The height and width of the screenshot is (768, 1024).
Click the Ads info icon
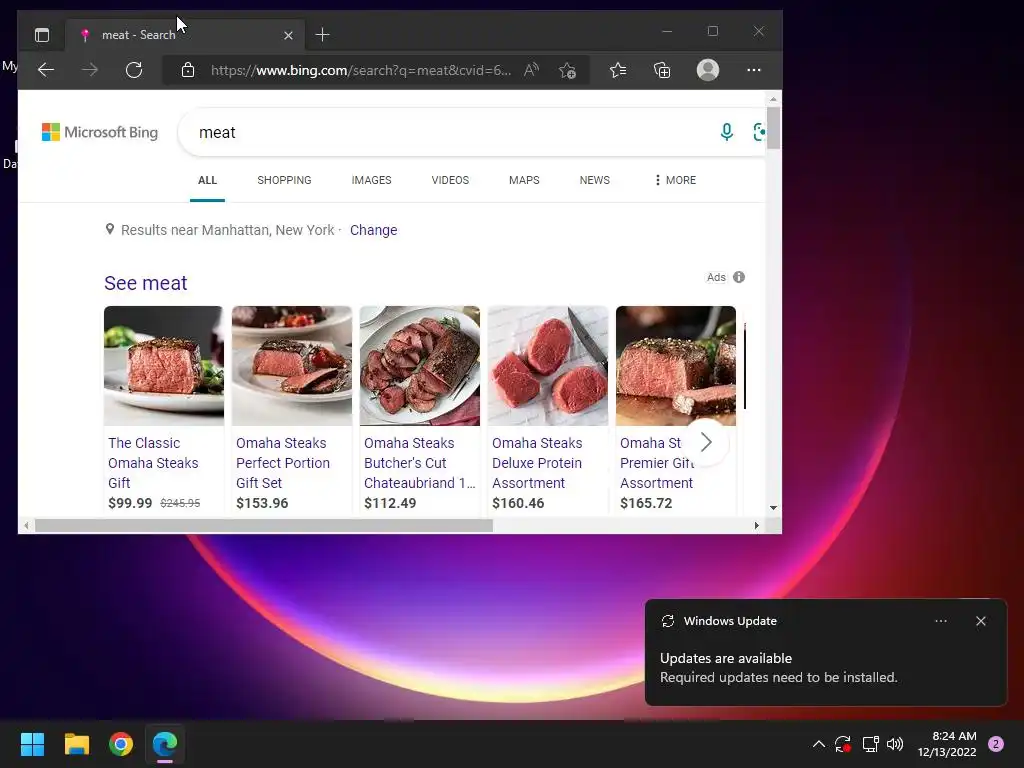pyautogui.click(x=739, y=277)
